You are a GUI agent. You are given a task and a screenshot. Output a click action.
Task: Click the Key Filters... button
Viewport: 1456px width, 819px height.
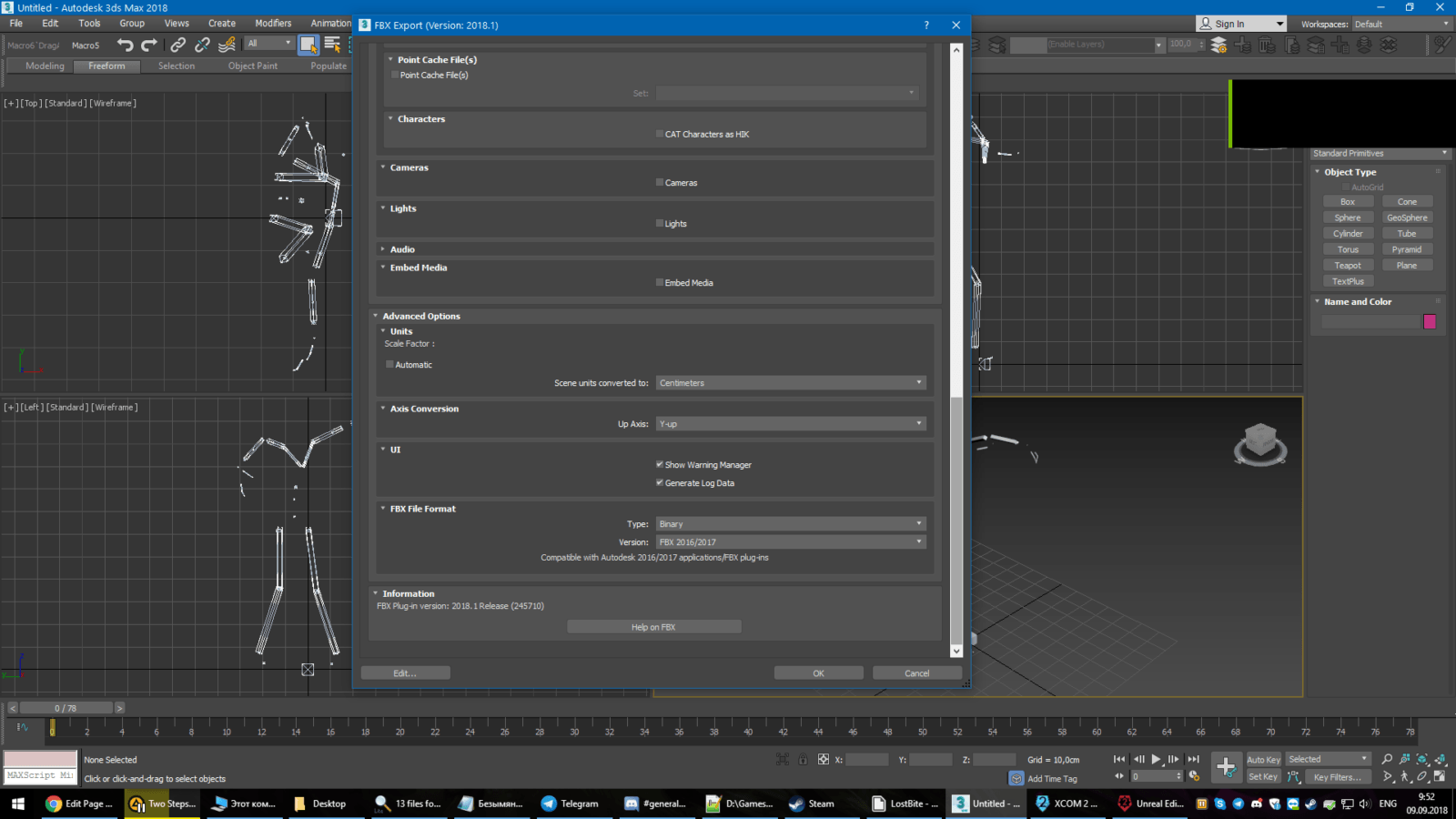(1337, 777)
